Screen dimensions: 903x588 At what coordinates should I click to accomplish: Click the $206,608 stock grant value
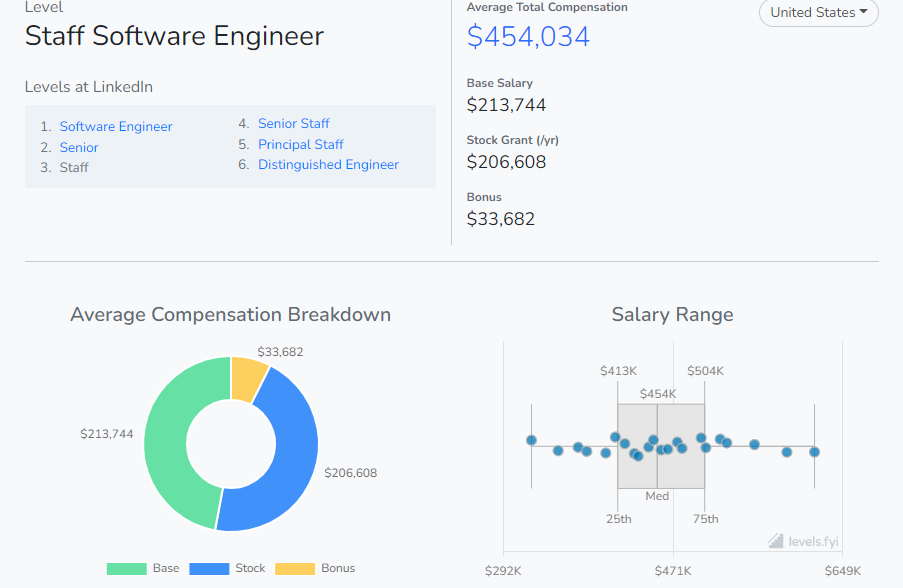(x=506, y=162)
